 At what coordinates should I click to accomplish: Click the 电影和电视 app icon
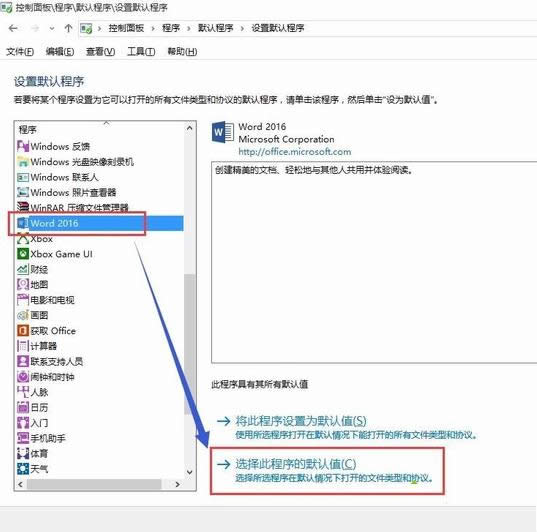[x=23, y=300]
